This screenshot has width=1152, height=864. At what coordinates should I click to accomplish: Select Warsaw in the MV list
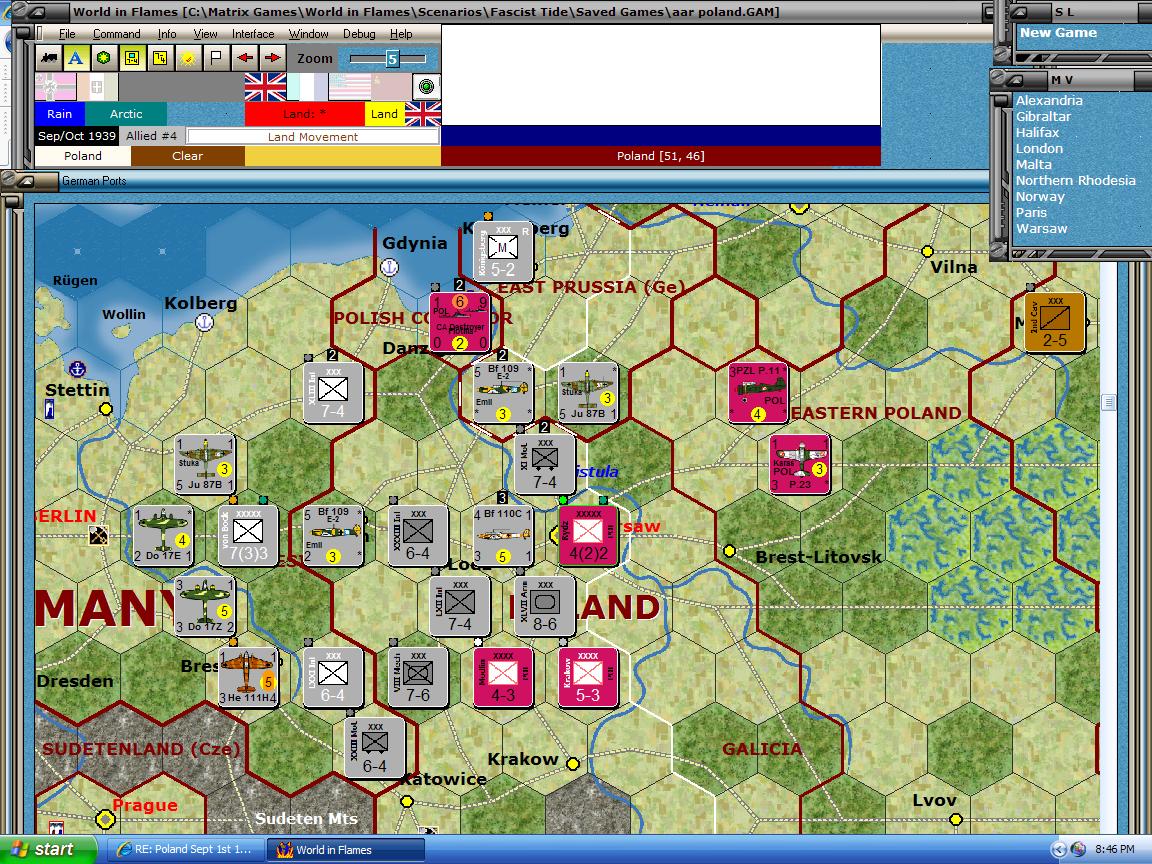(1042, 228)
